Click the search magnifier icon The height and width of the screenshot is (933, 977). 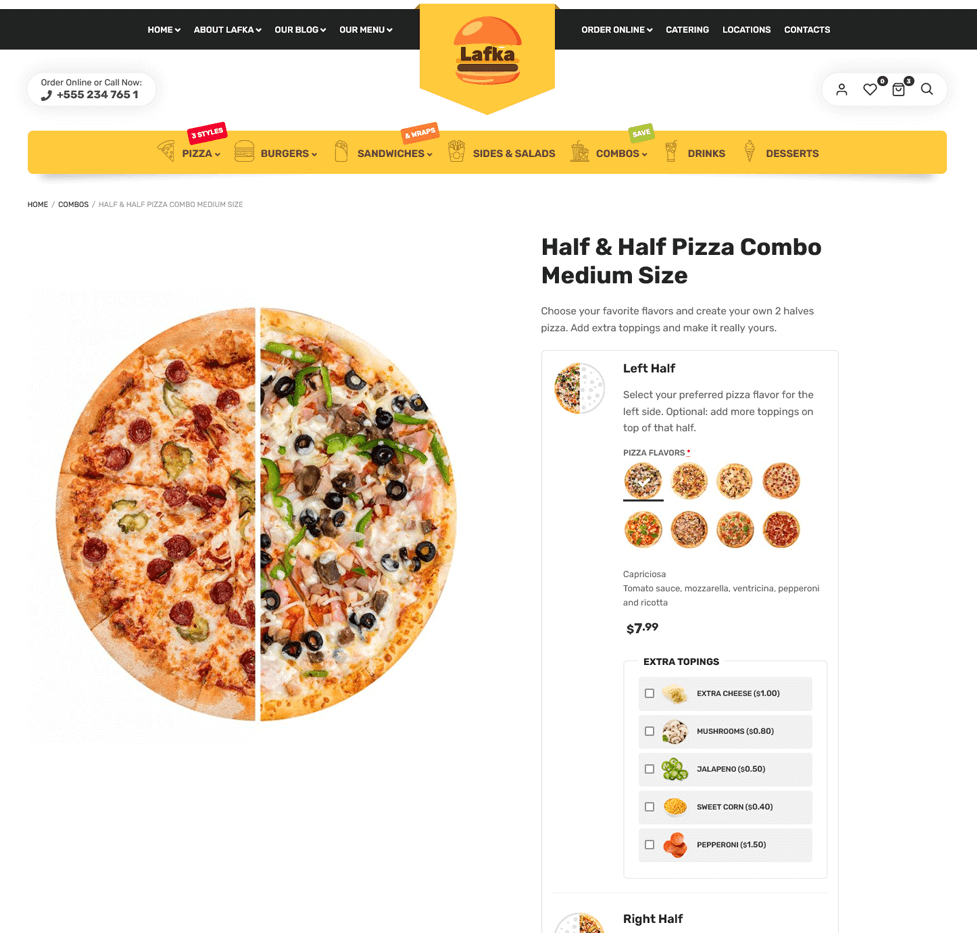pos(927,89)
